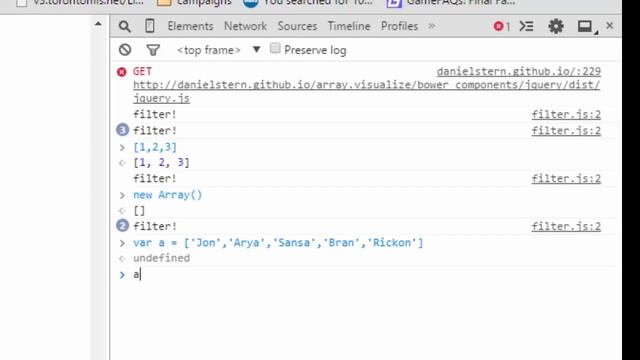This screenshot has width=640, height=360.
Task: Click the repeat count 3 badge
Action: tap(122, 130)
